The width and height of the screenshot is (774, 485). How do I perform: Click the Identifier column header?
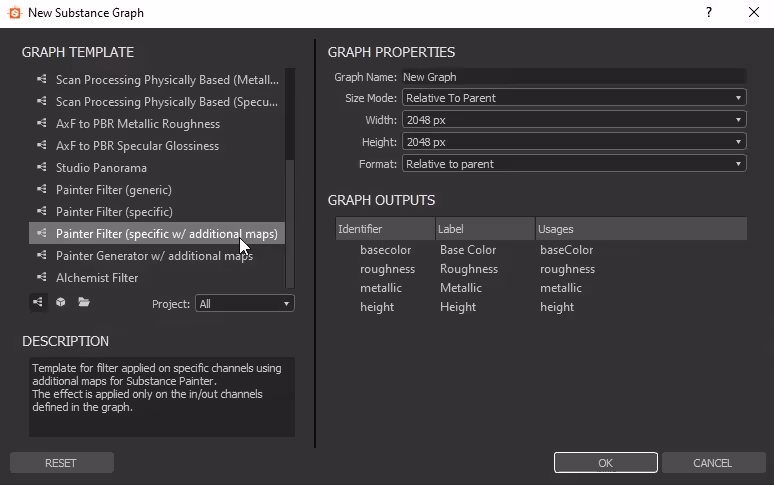point(385,229)
